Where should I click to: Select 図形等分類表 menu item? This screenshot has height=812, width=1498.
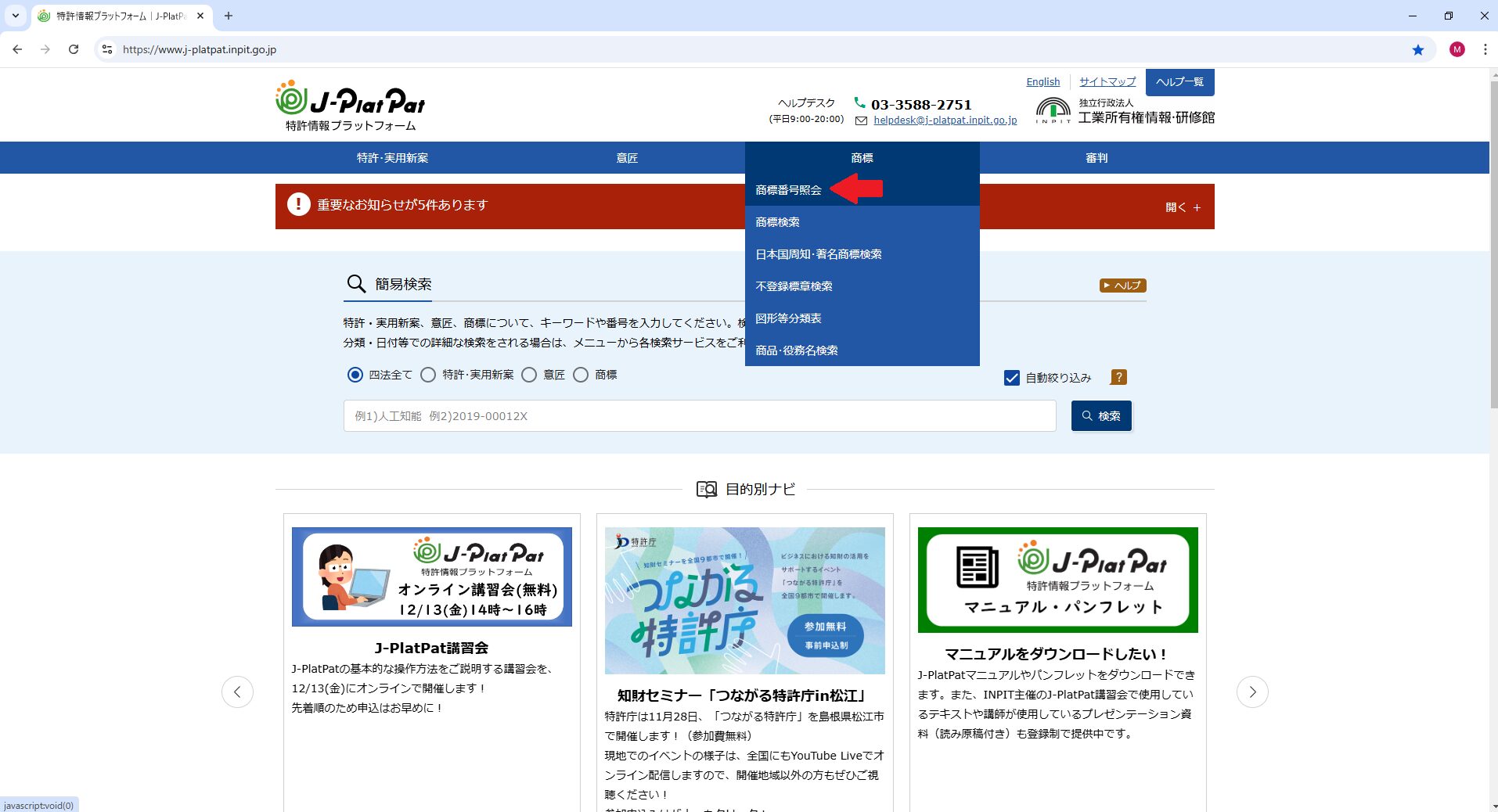coord(862,318)
